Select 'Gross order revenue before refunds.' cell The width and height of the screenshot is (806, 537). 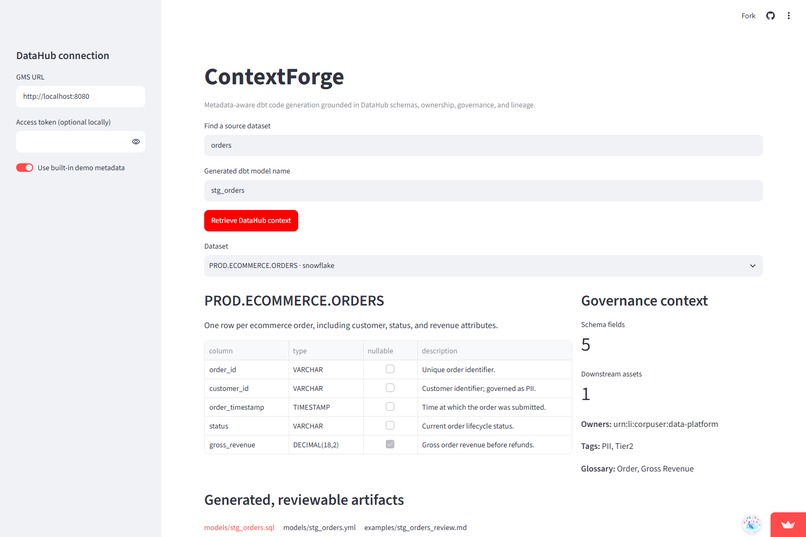click(494, 445)
